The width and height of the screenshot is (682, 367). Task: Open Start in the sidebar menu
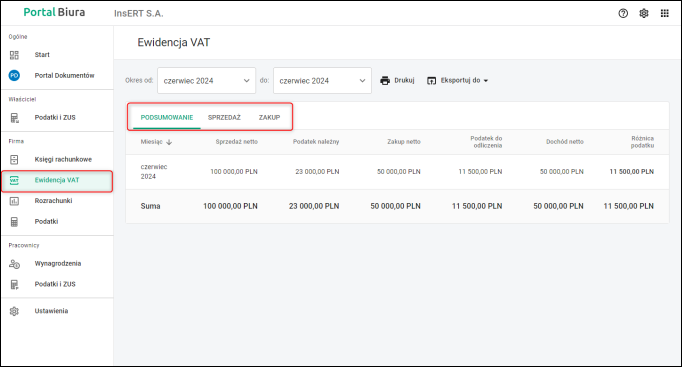[42, 55]
